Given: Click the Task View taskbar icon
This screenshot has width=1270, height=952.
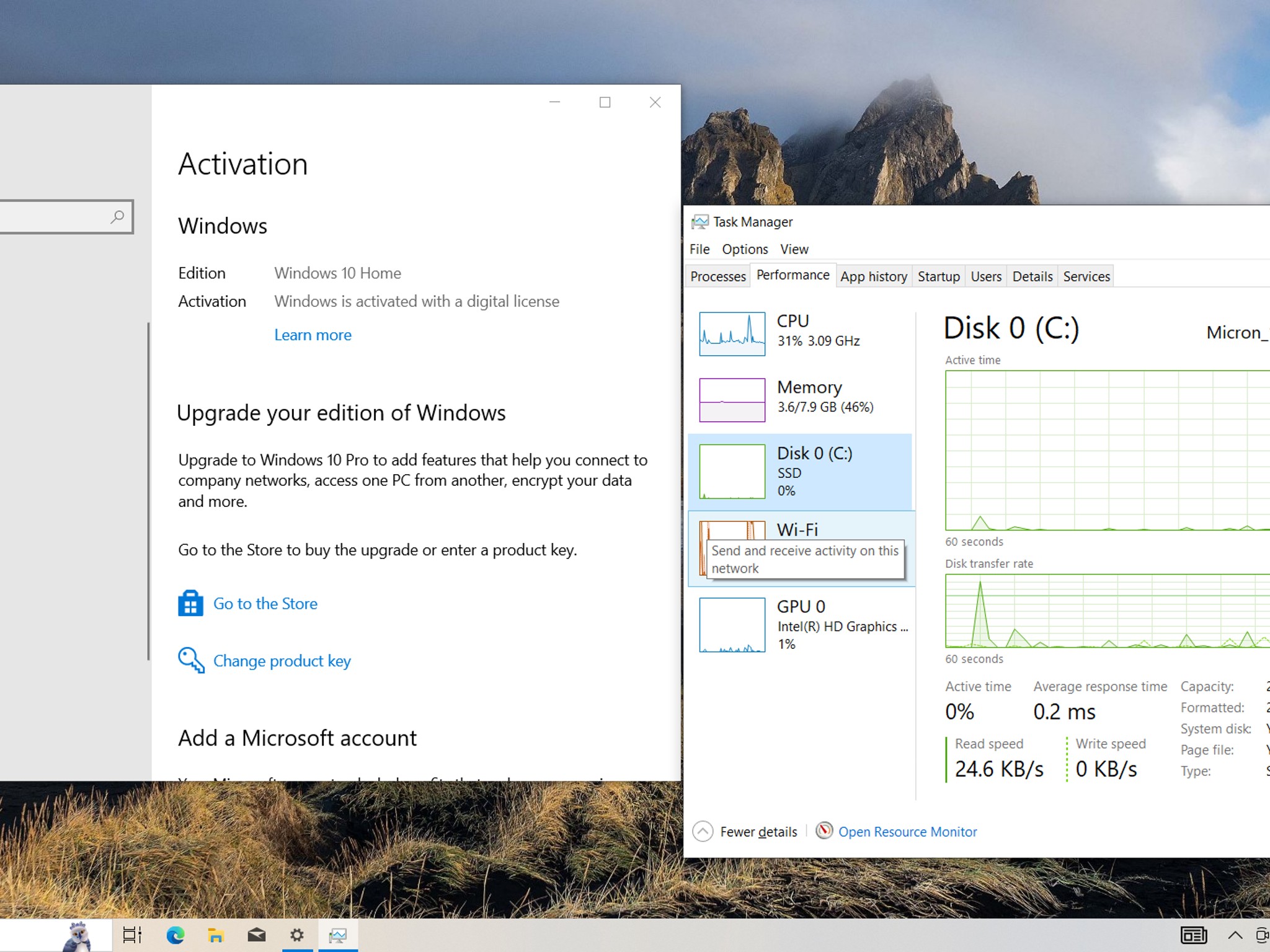Looking at the screenshot, I should coord(132,935).
